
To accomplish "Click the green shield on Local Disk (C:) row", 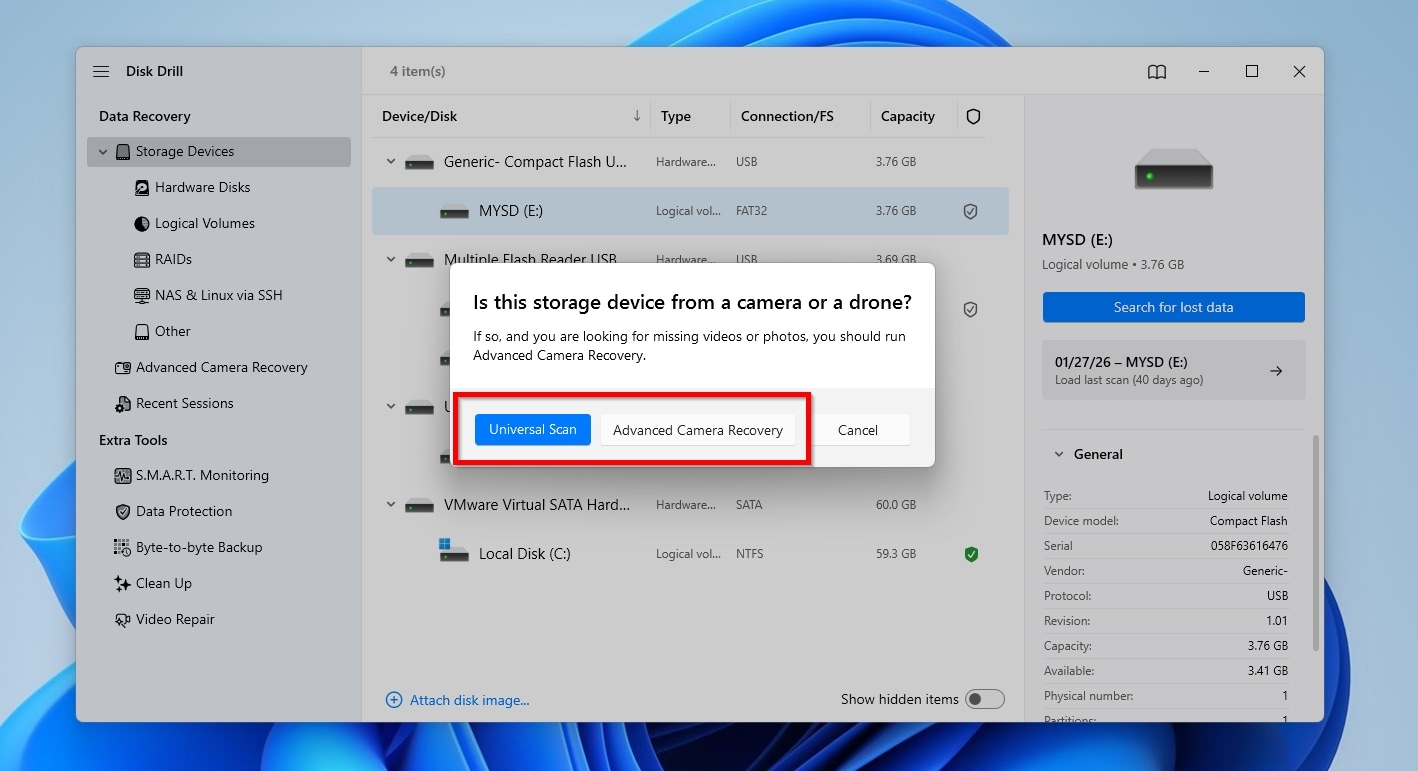I will (970, 554).
